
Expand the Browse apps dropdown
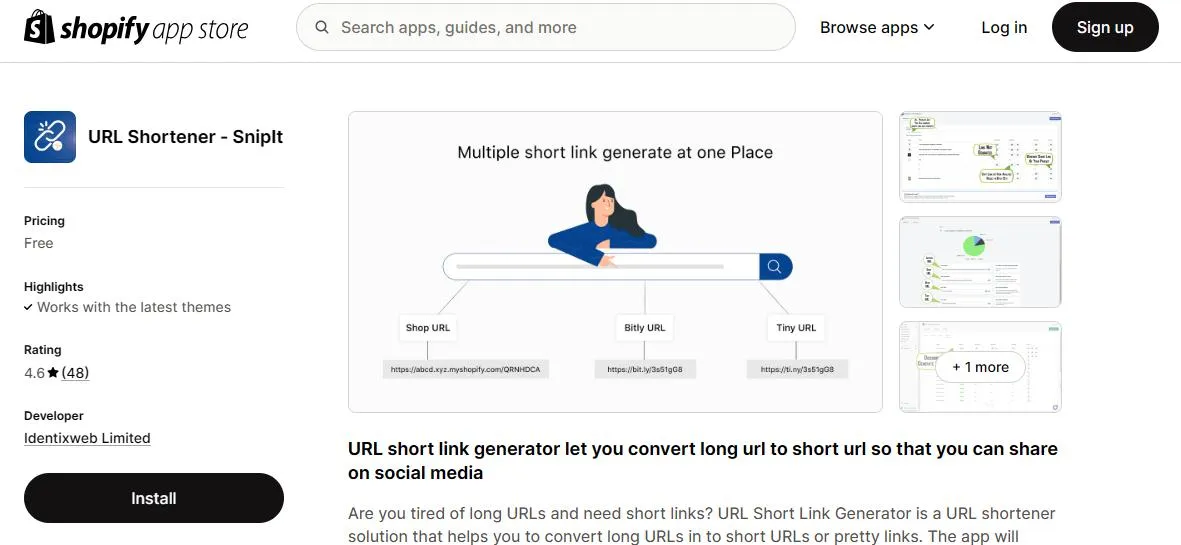point(876,28)
